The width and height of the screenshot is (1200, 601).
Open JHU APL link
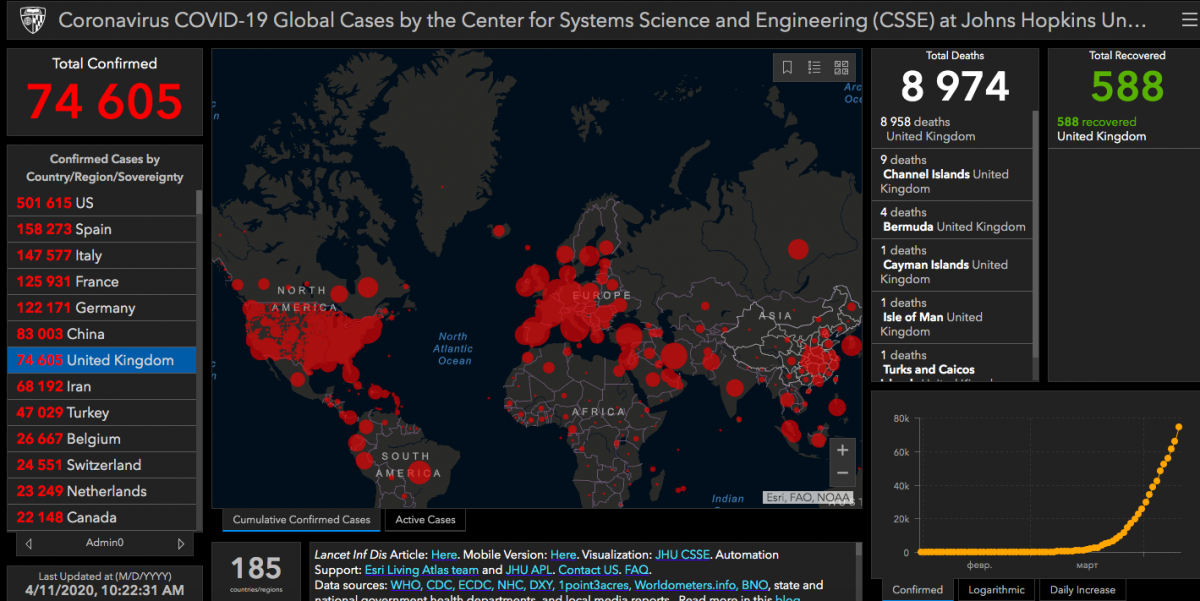529,569
